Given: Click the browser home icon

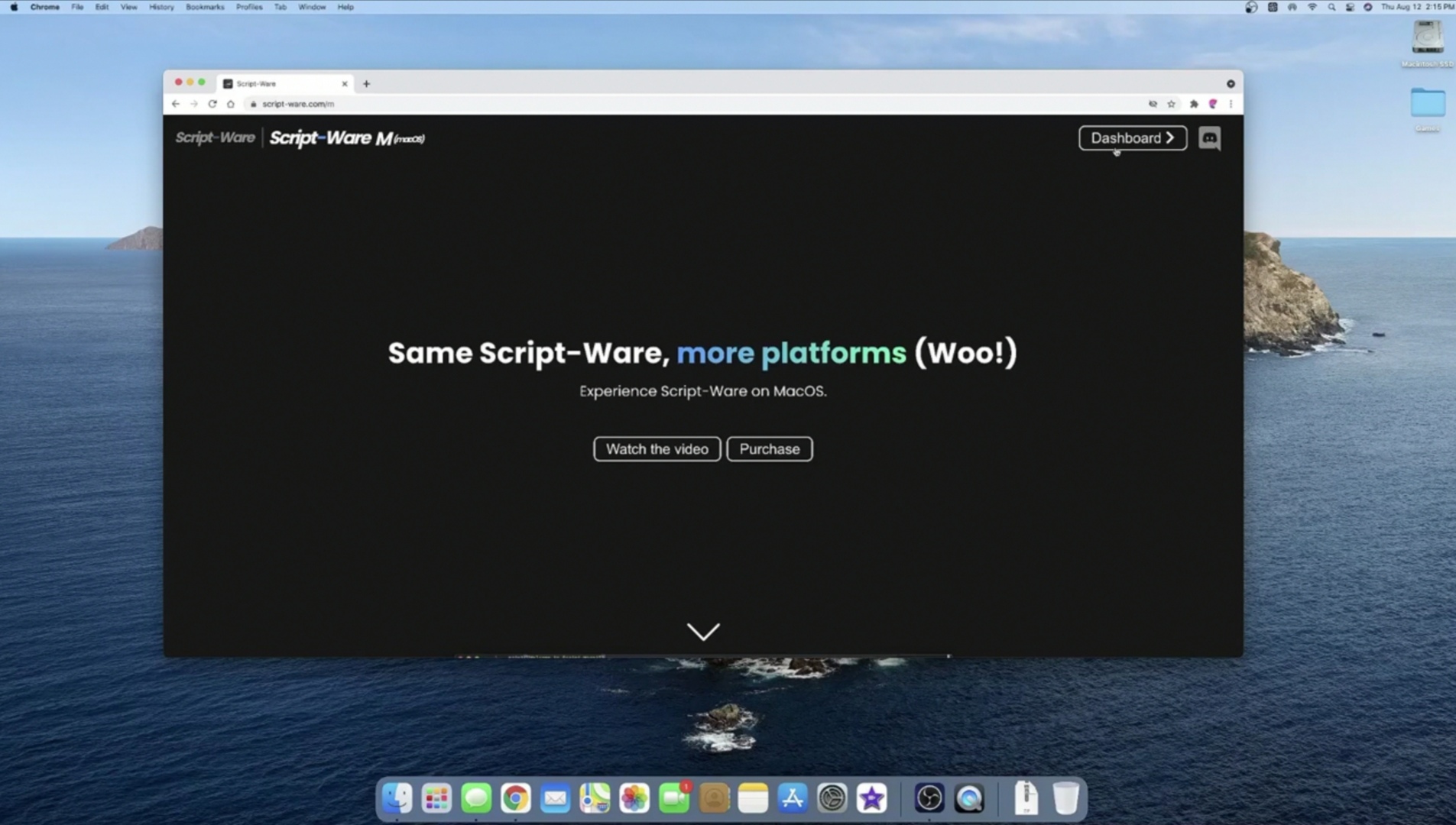Looking at the screenshot, I should pyautogui.click(x=231, y=104).
